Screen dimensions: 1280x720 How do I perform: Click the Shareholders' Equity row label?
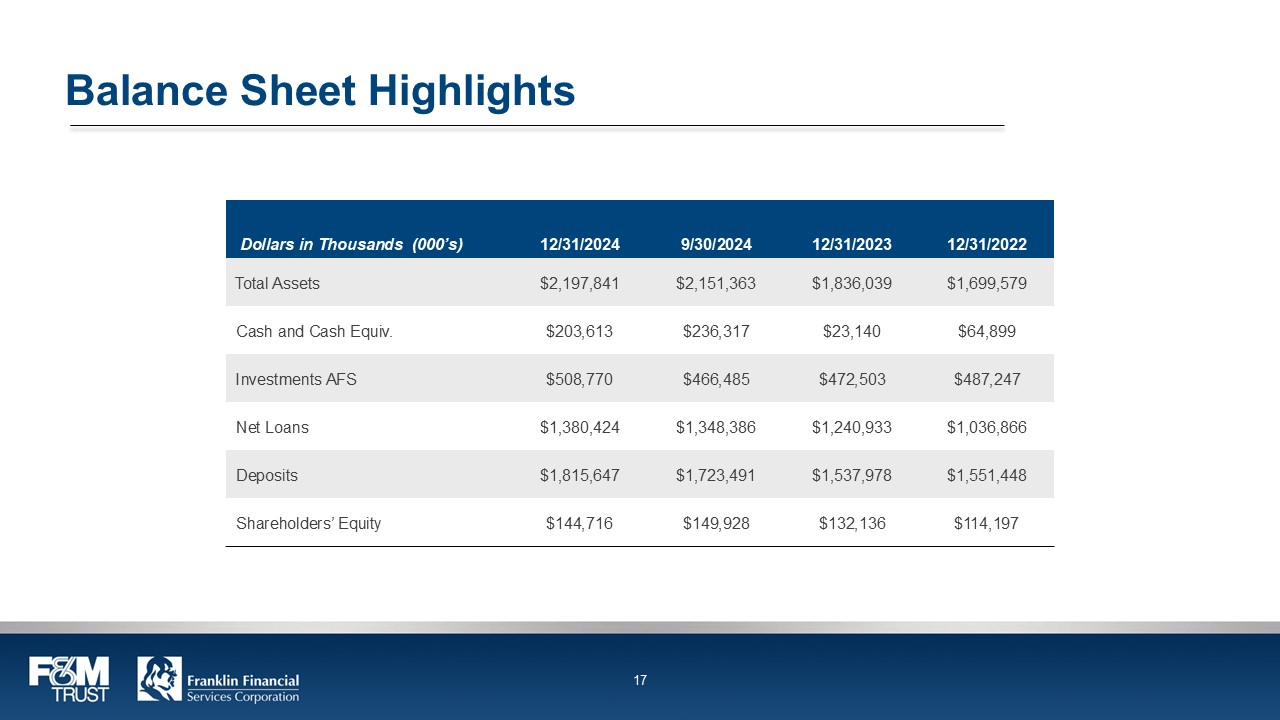(x=308, y=523)
